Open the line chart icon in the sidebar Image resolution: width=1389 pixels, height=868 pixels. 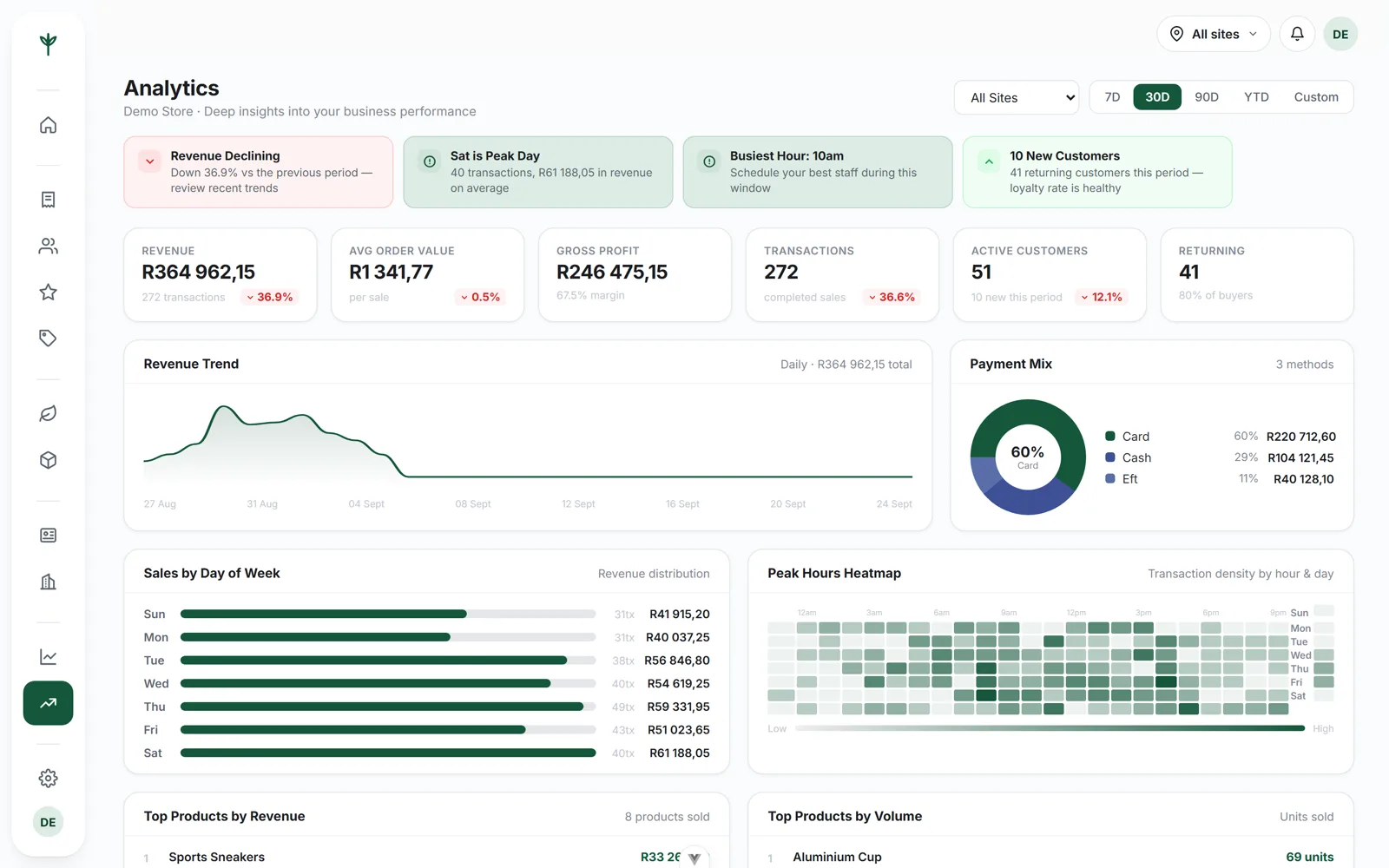[49, 657]
